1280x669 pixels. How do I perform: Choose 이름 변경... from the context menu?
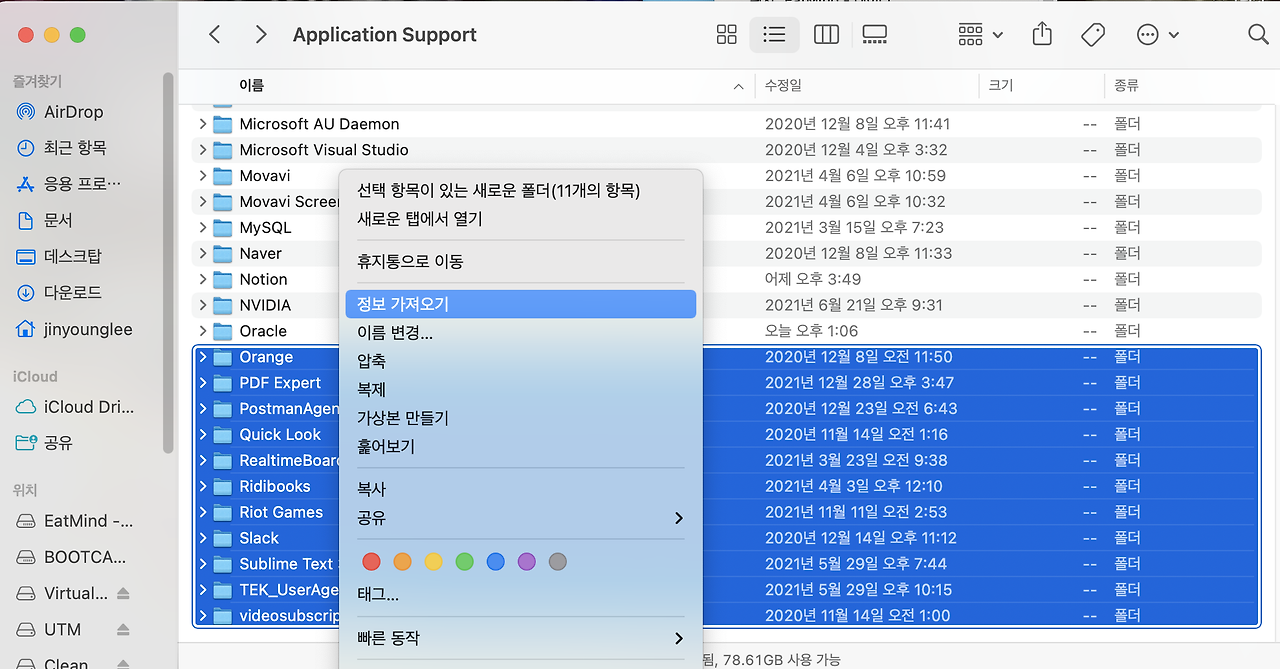click(x=520, y=332)
